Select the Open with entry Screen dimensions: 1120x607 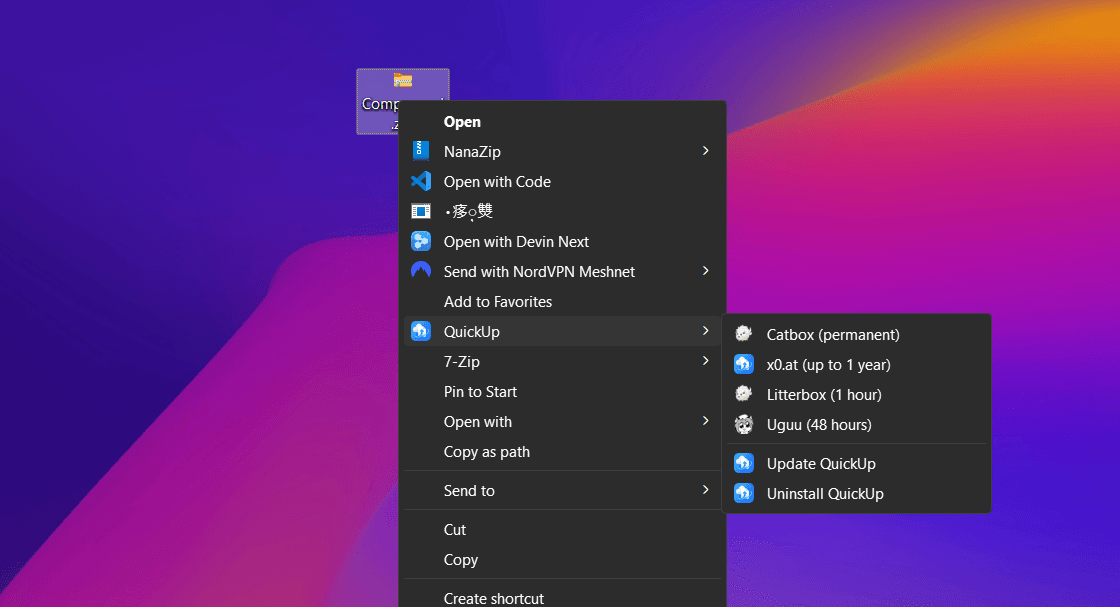(x=562, y=421)
